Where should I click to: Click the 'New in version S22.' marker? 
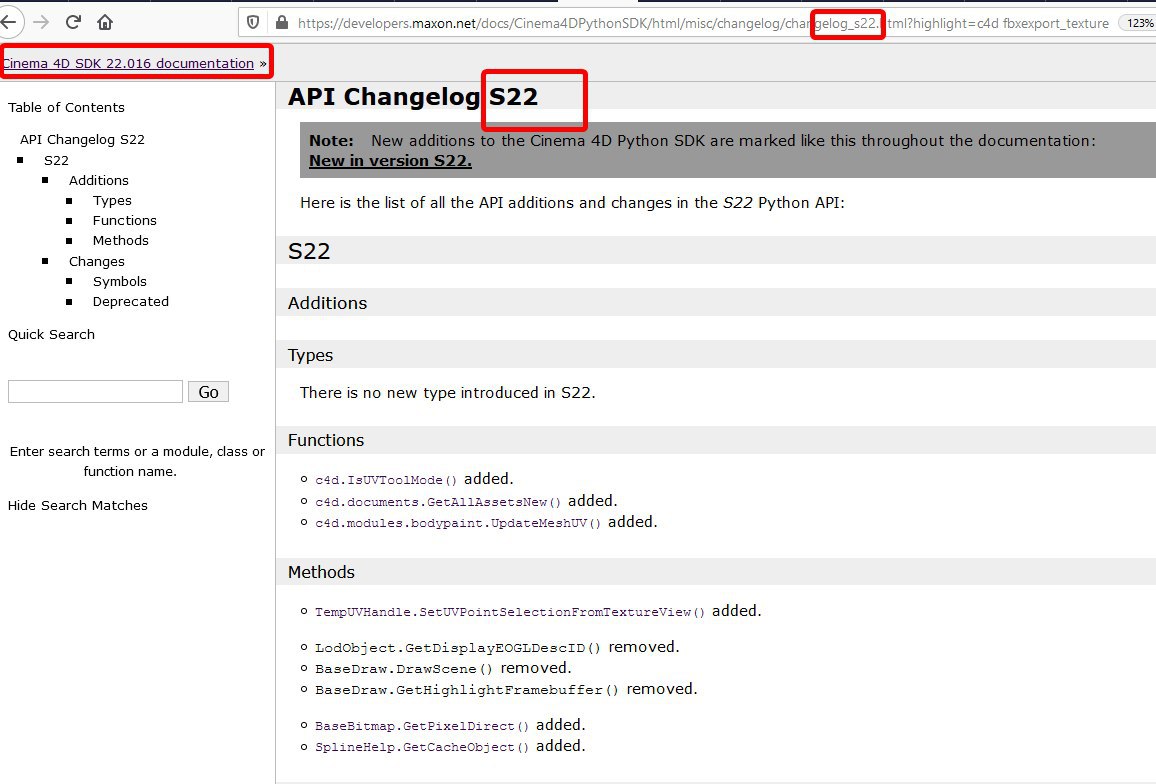click(390, 161)
